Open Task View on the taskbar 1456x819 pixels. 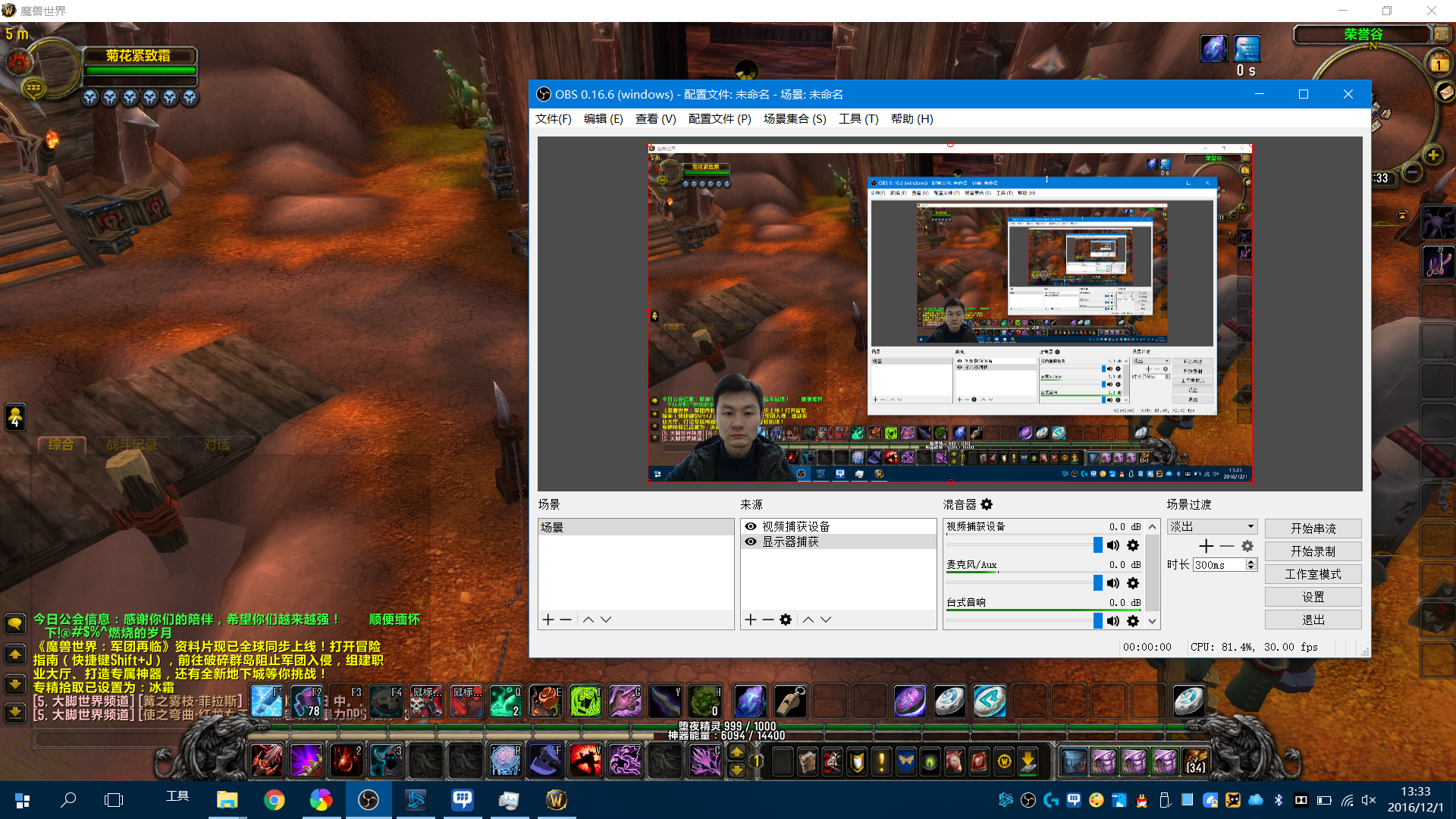click(114, 800)
